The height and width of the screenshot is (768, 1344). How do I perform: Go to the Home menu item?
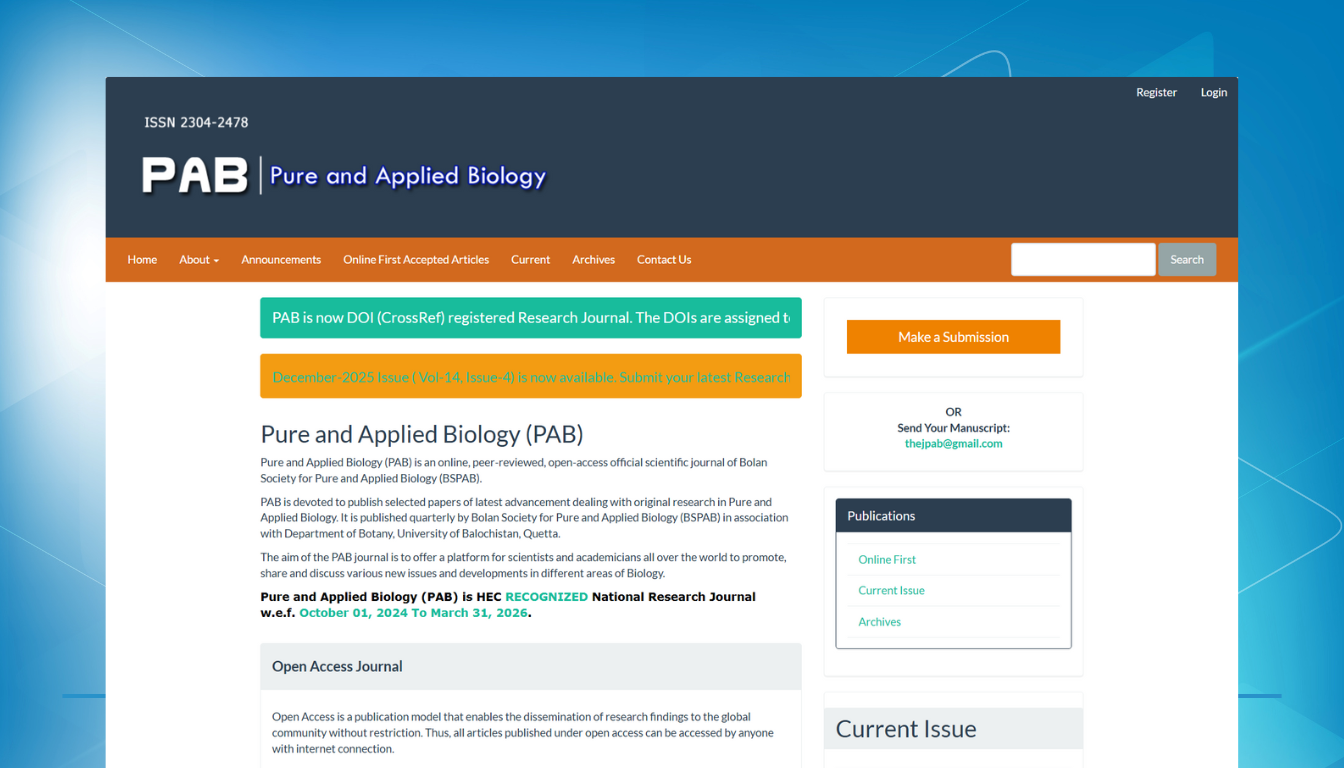click(x=142, y=260)
